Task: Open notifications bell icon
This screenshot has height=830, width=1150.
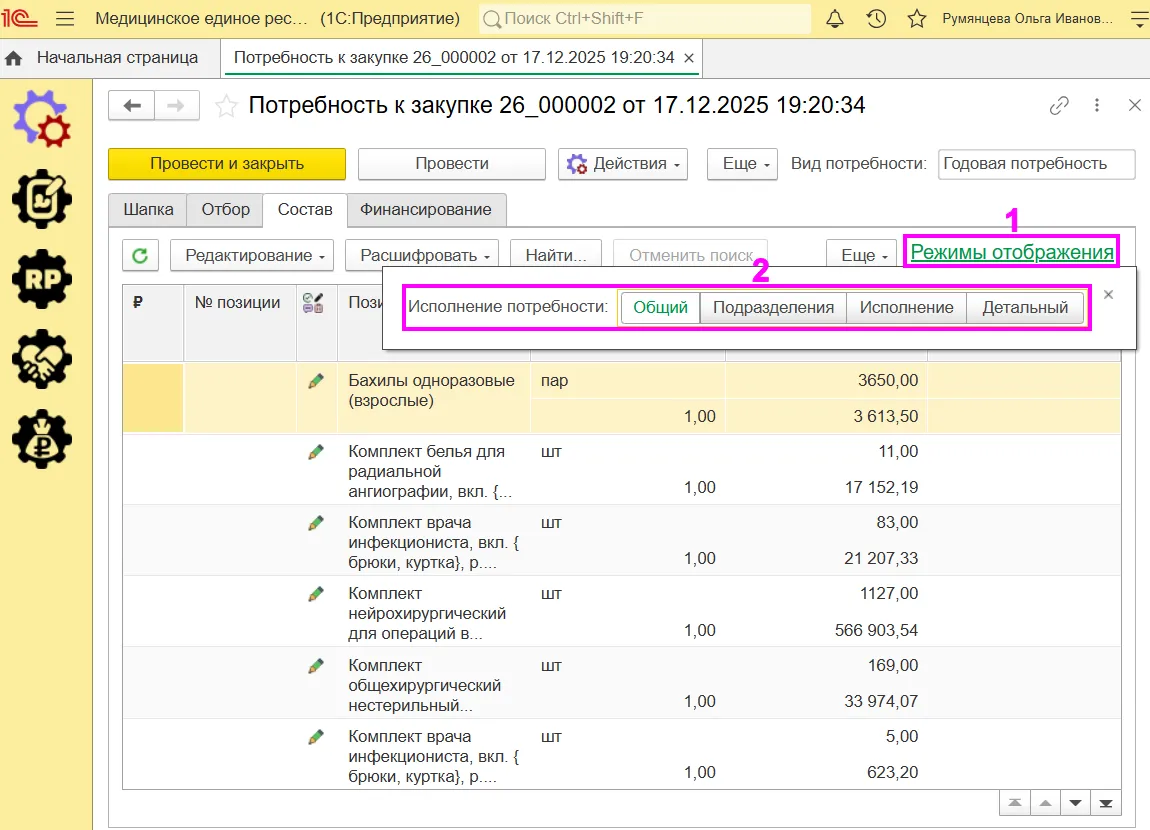Action: (x=835, y=18)
